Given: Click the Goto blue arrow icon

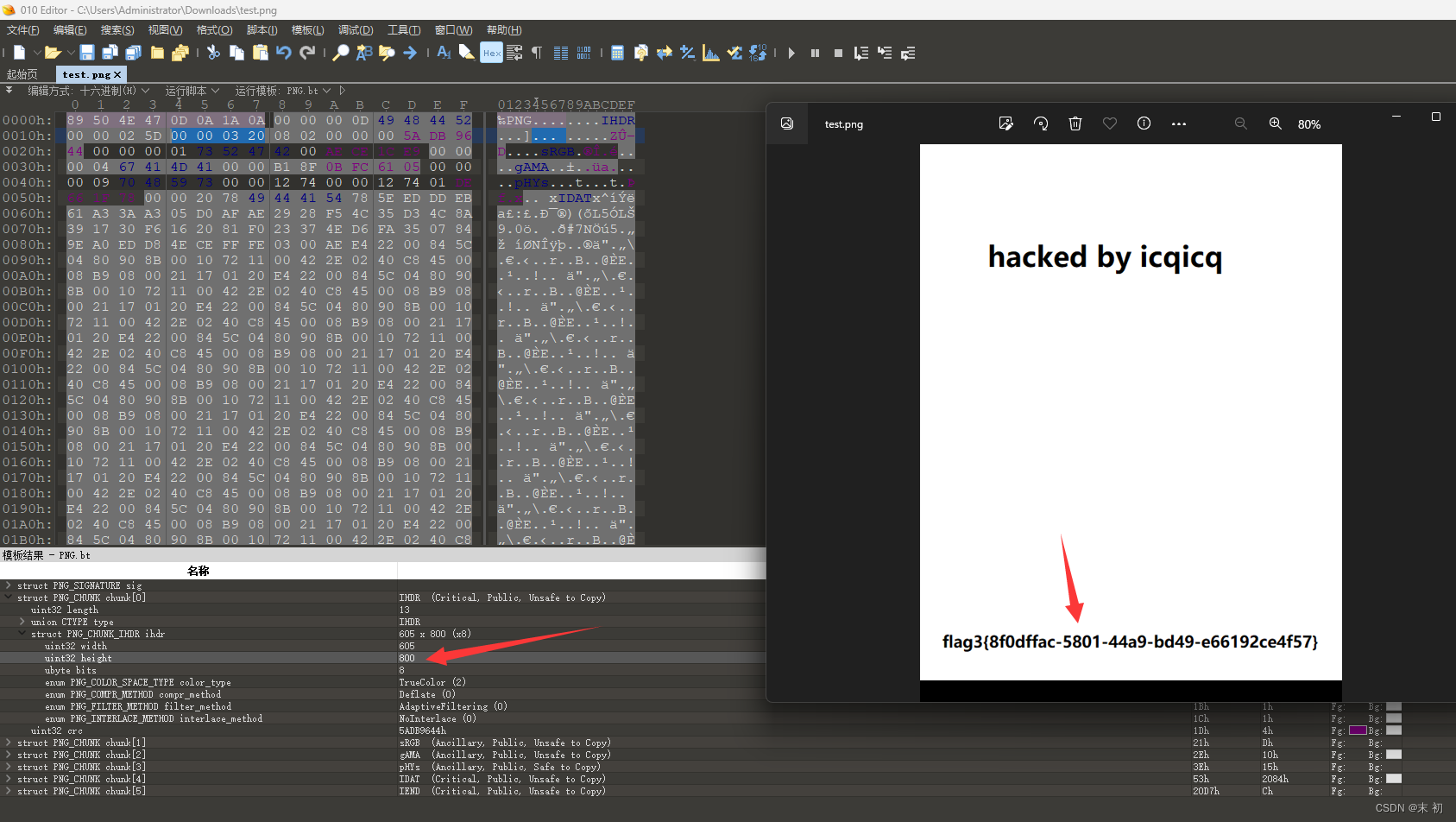Looking at the screenshot, I should (x=410, y=53).
